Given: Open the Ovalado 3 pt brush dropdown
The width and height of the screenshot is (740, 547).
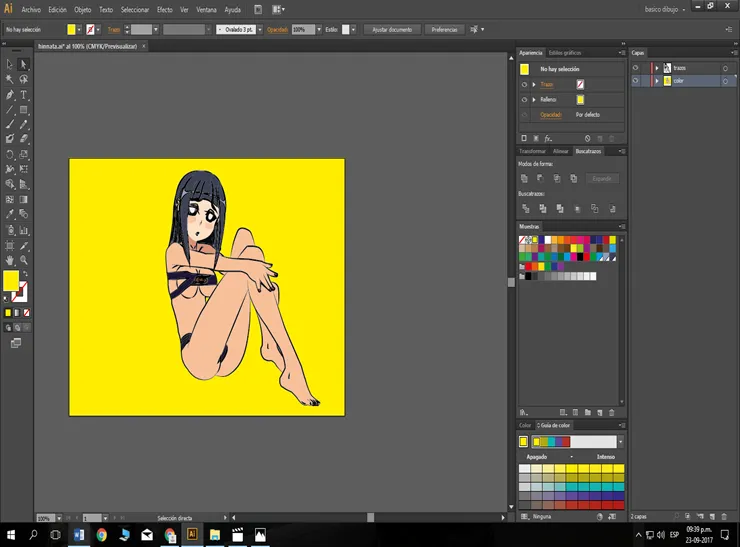Looking at the screenshot, I should [x=260, y=30].
